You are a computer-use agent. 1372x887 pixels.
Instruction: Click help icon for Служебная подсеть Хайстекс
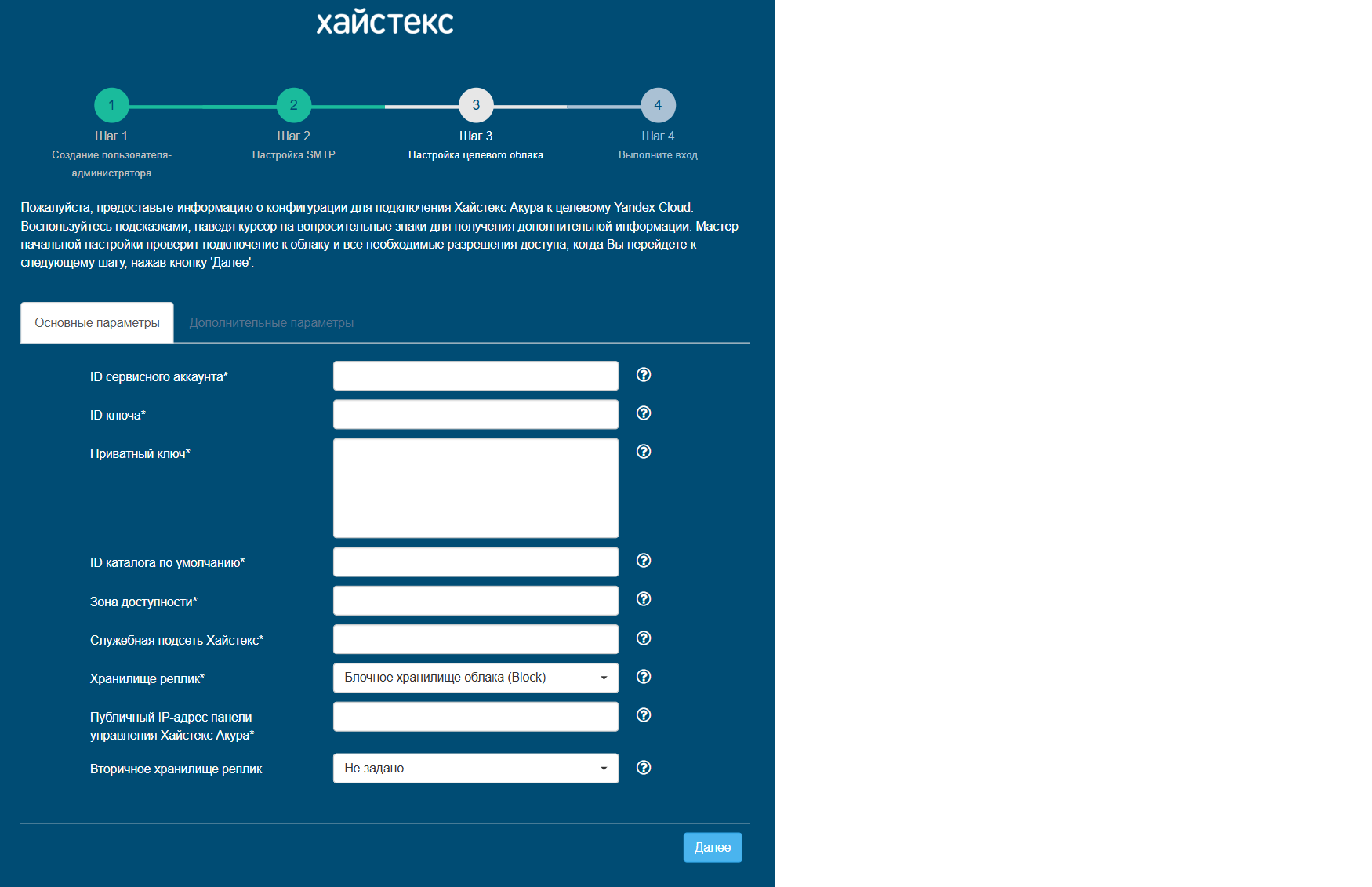[x=644, y=638]
